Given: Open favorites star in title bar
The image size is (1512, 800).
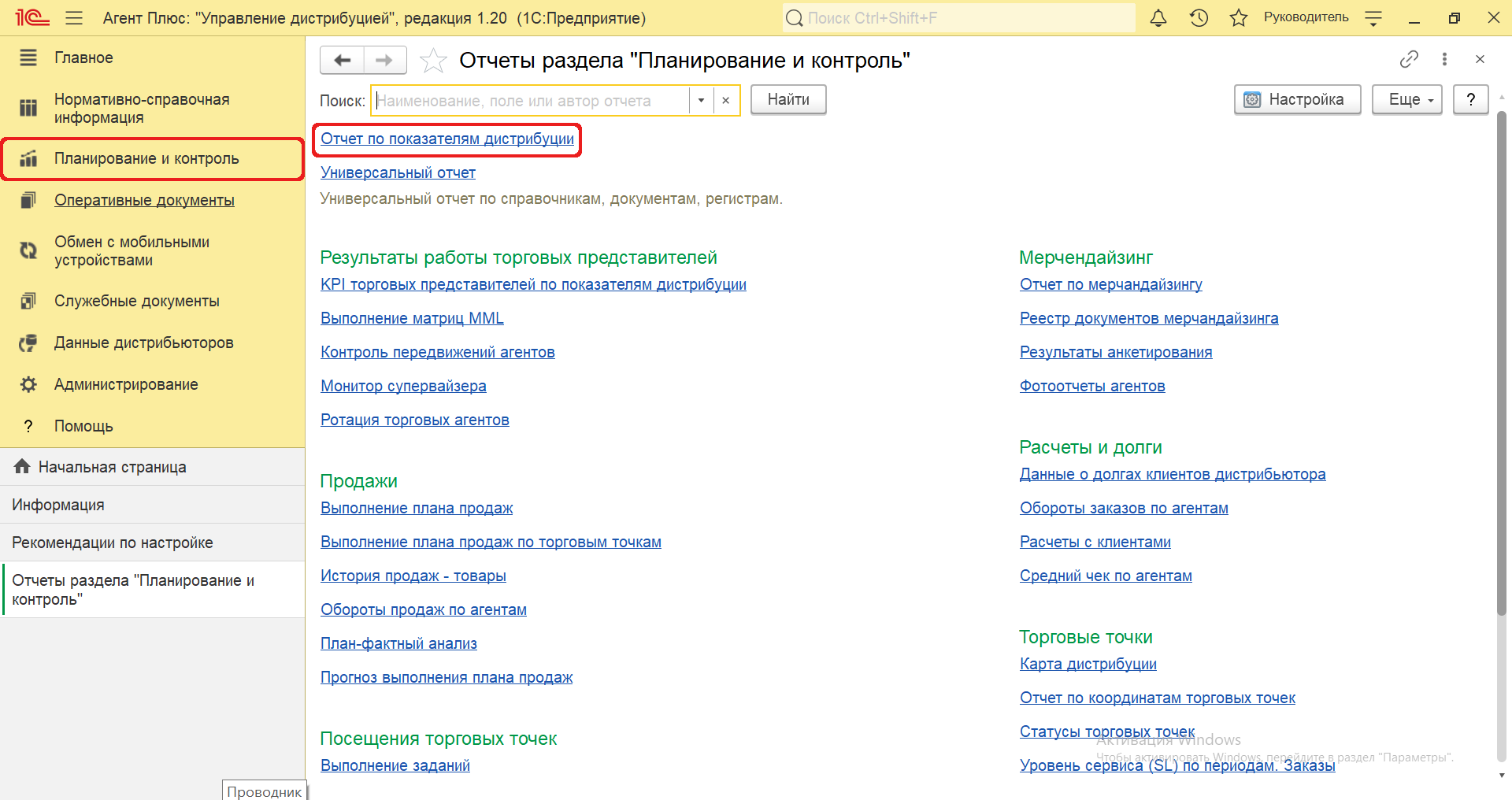Looking at the screenshot, I should [x=1239, y=17].
